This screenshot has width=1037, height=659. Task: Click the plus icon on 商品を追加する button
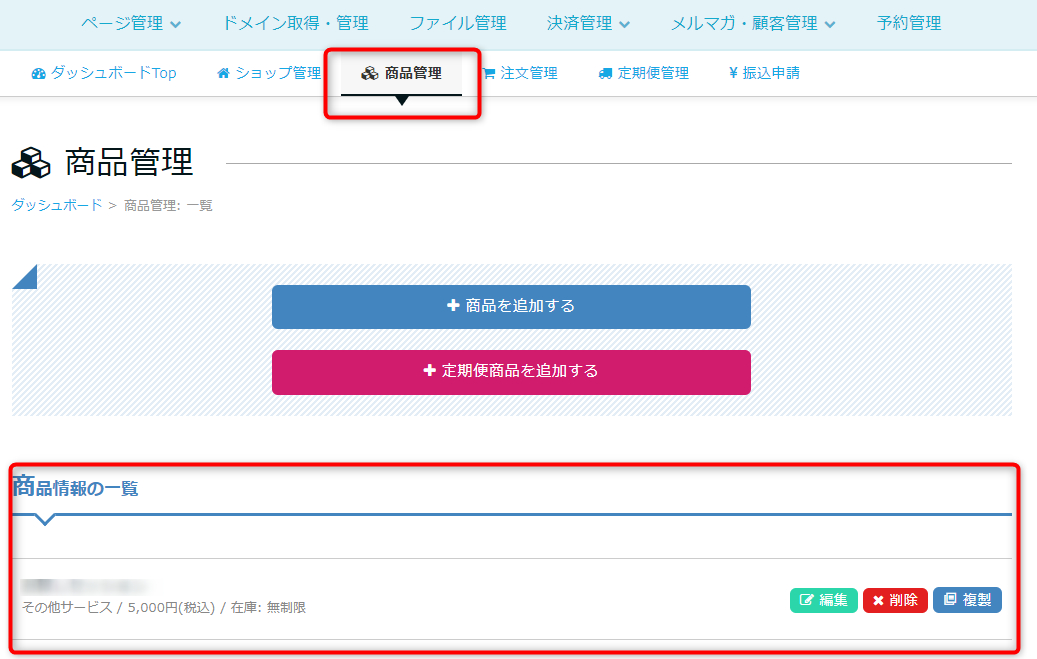(x=453, y=305)
